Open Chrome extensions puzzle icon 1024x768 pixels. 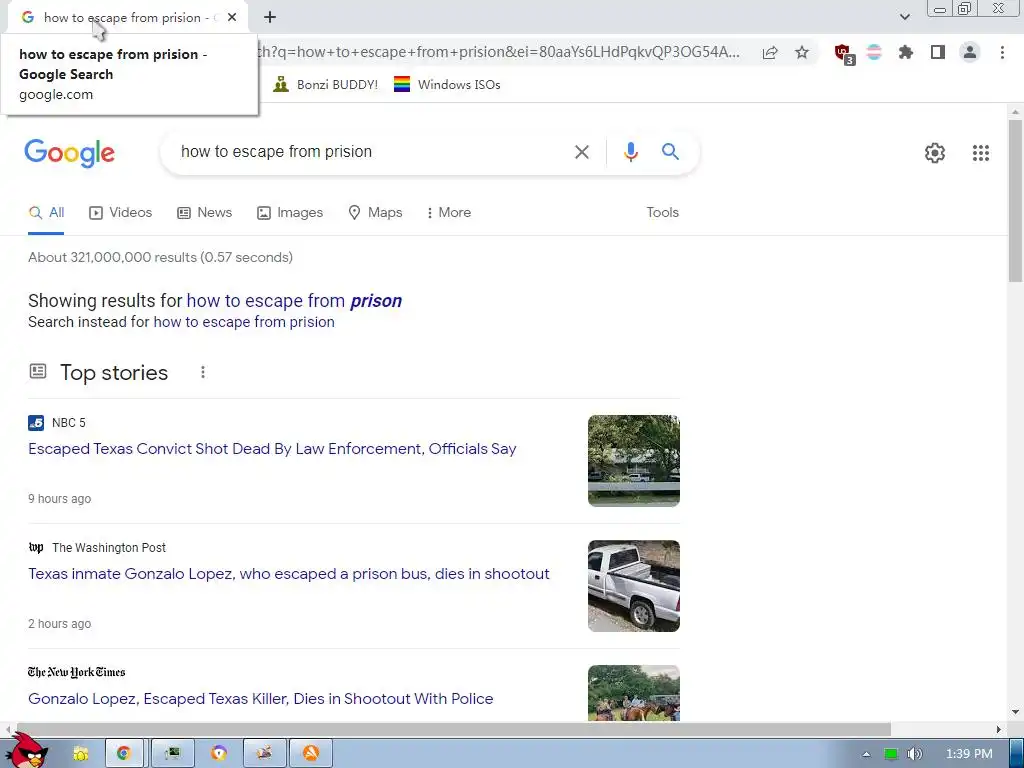905,52
